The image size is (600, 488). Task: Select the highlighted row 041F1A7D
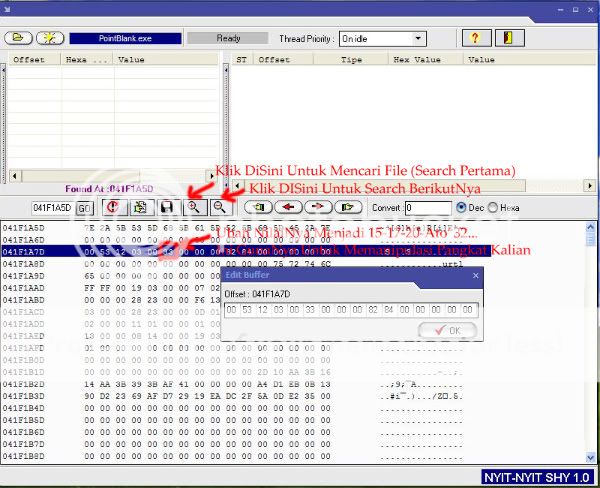40,252
